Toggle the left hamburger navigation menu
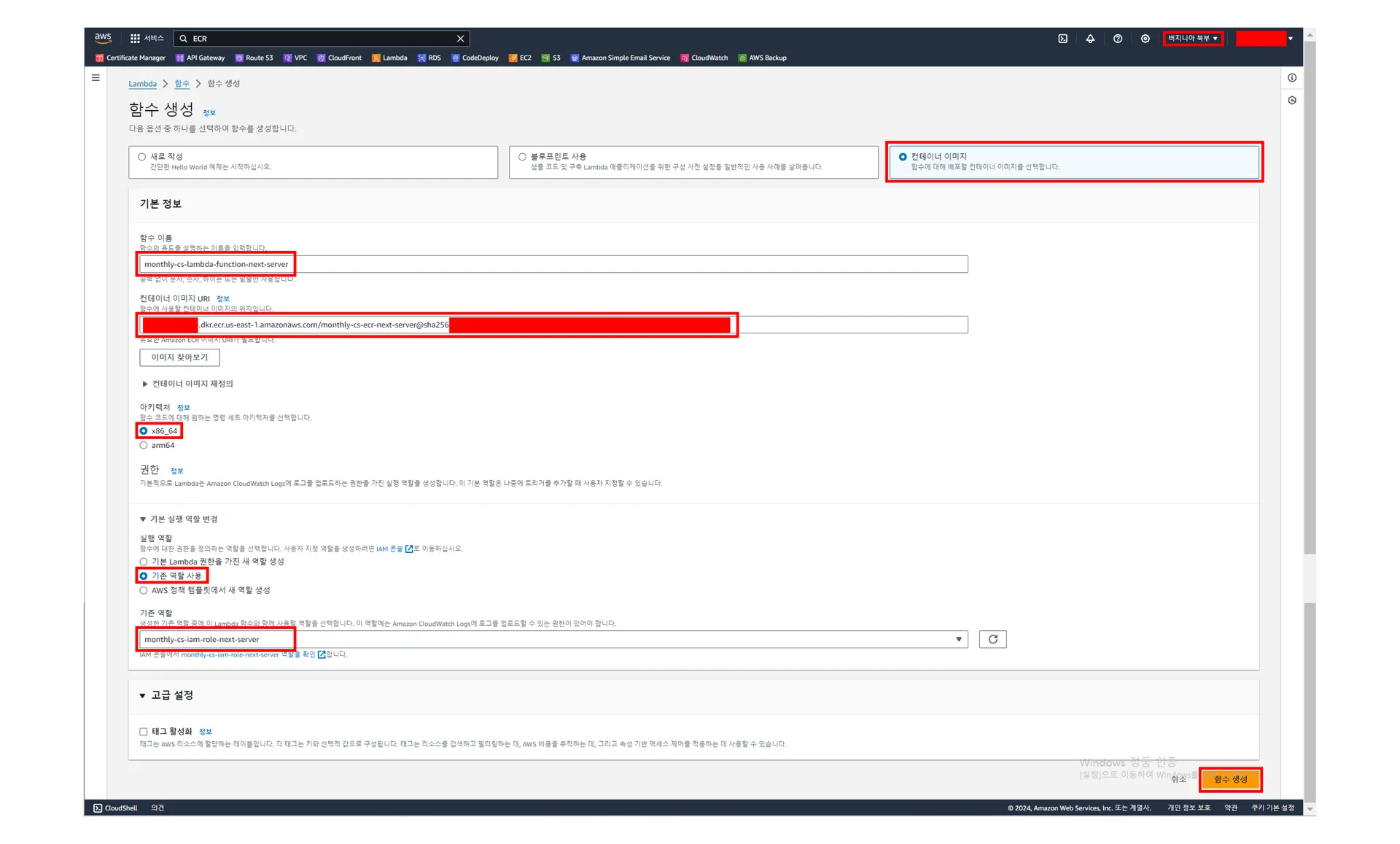 point(96,77)
